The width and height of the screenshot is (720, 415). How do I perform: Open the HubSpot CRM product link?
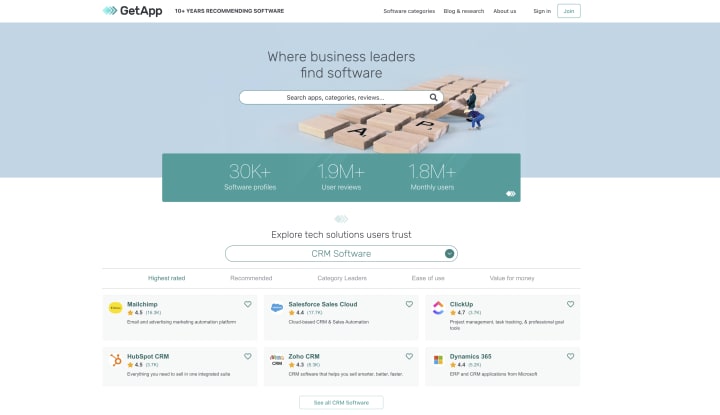[x=148, y=357]
